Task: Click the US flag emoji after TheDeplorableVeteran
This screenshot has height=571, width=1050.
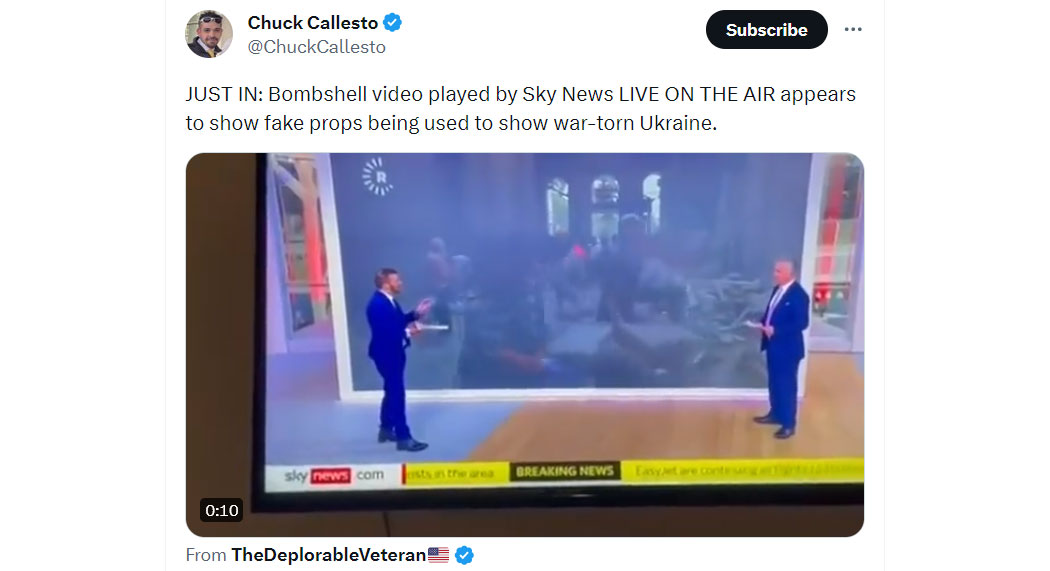Action: (x=439, y=555)
